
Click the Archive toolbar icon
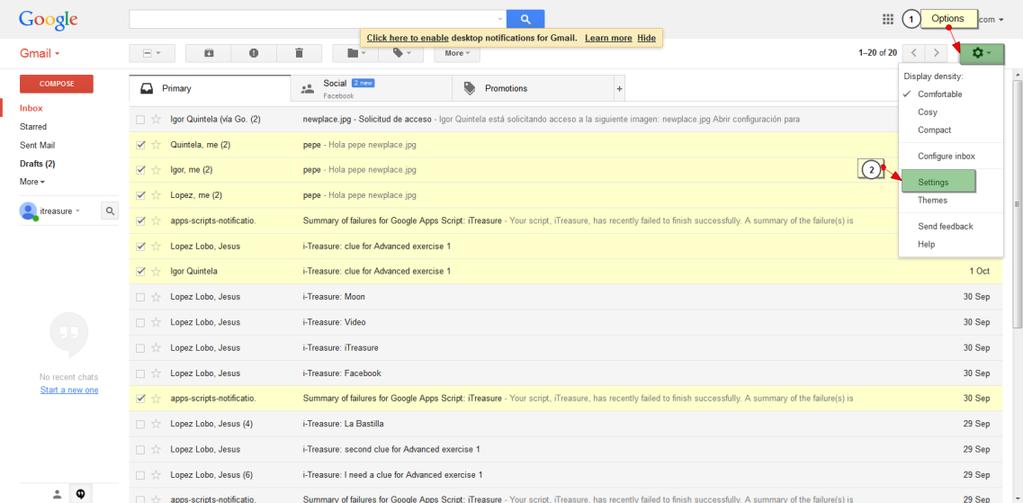pos(208,53)
